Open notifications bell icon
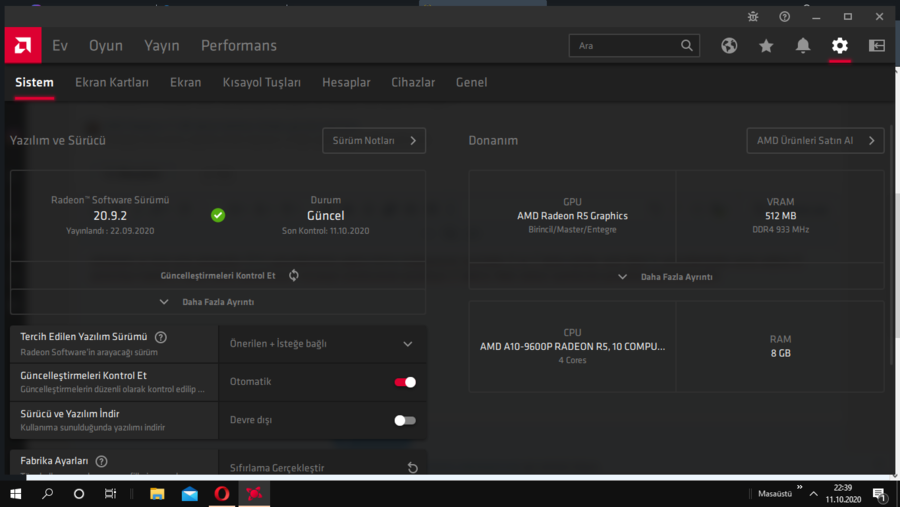Viewport: 900px width, 507px height. point(803,45)
